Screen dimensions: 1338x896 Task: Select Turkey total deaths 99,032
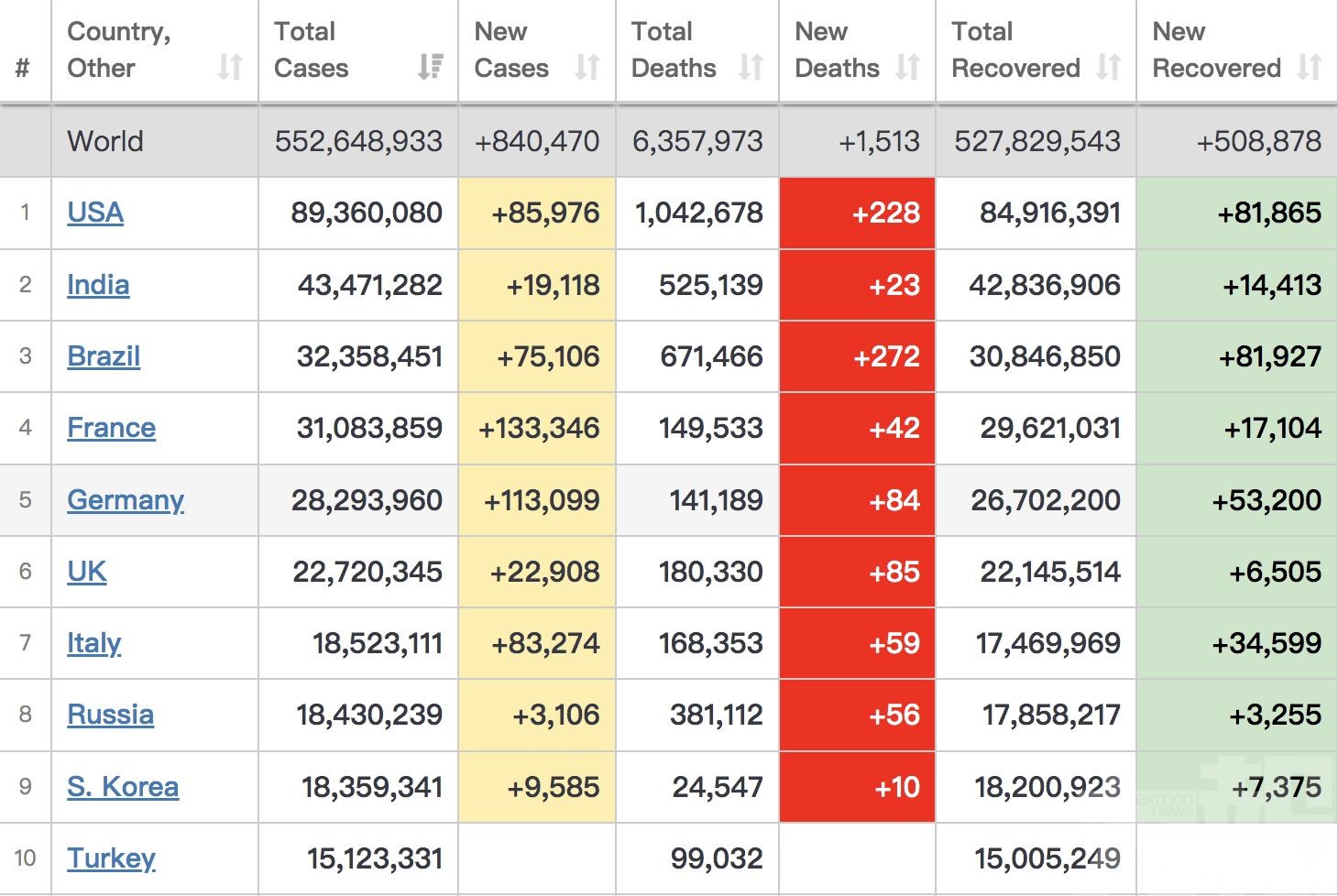coord(717,858)
